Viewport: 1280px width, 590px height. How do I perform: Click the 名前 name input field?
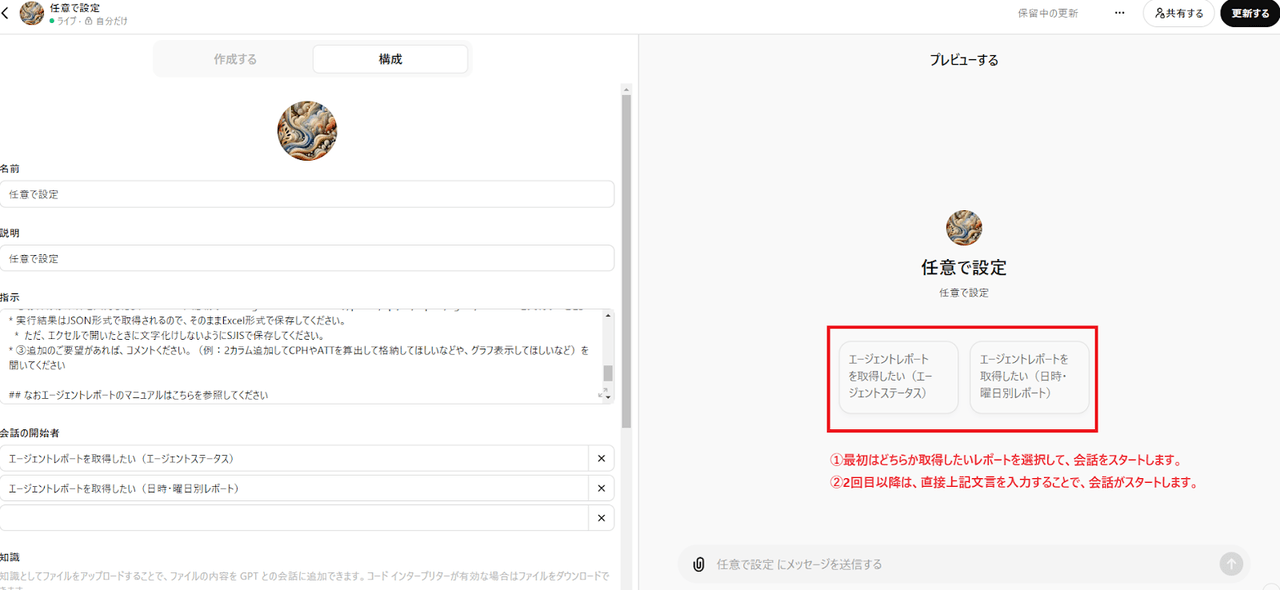click(307, 194)
